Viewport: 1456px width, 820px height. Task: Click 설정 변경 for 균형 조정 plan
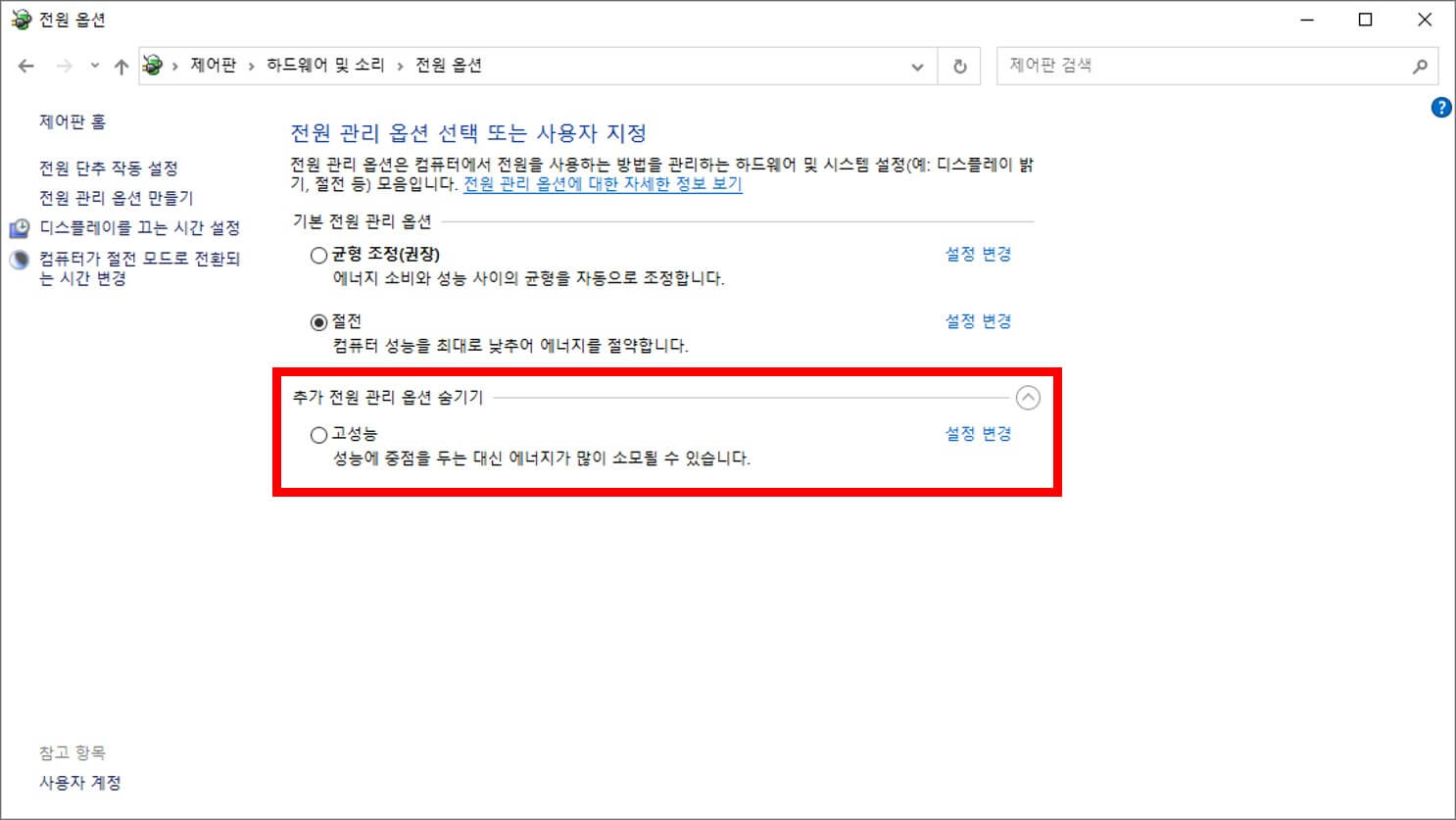978,254
